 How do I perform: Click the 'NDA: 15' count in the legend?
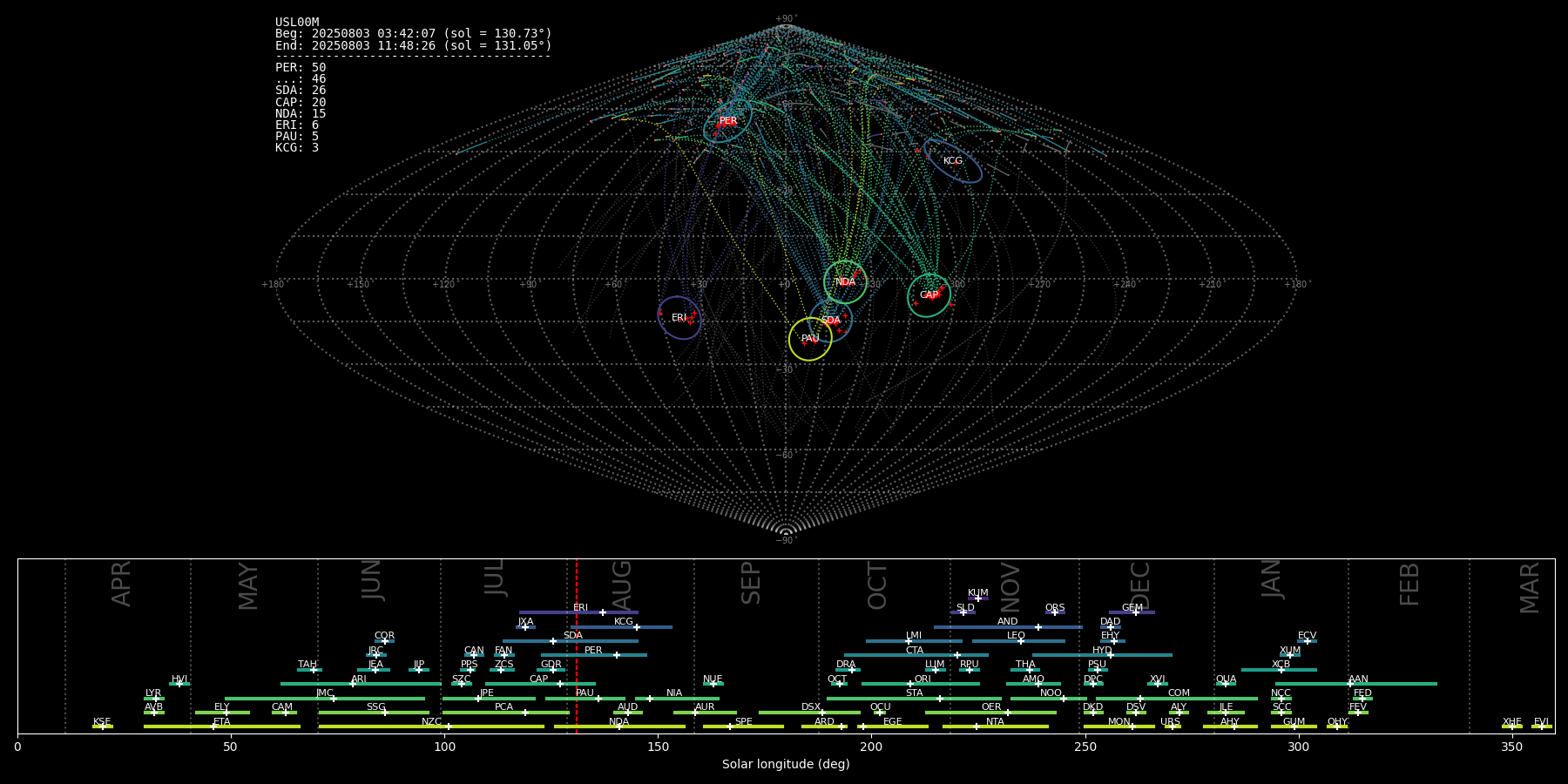301,113
